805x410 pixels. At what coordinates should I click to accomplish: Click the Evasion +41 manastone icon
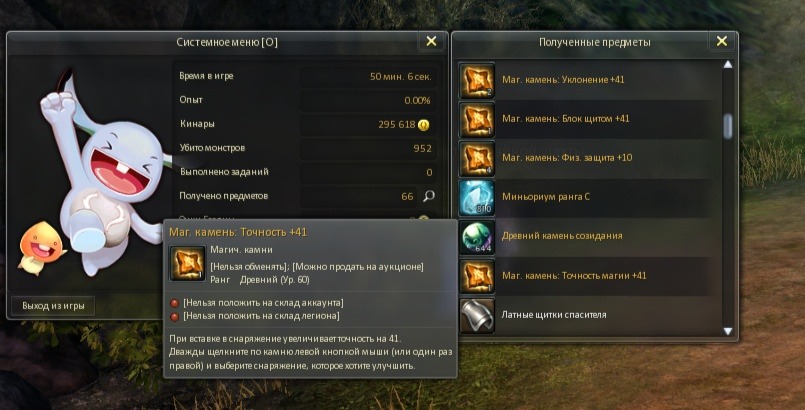click(476, 80)
